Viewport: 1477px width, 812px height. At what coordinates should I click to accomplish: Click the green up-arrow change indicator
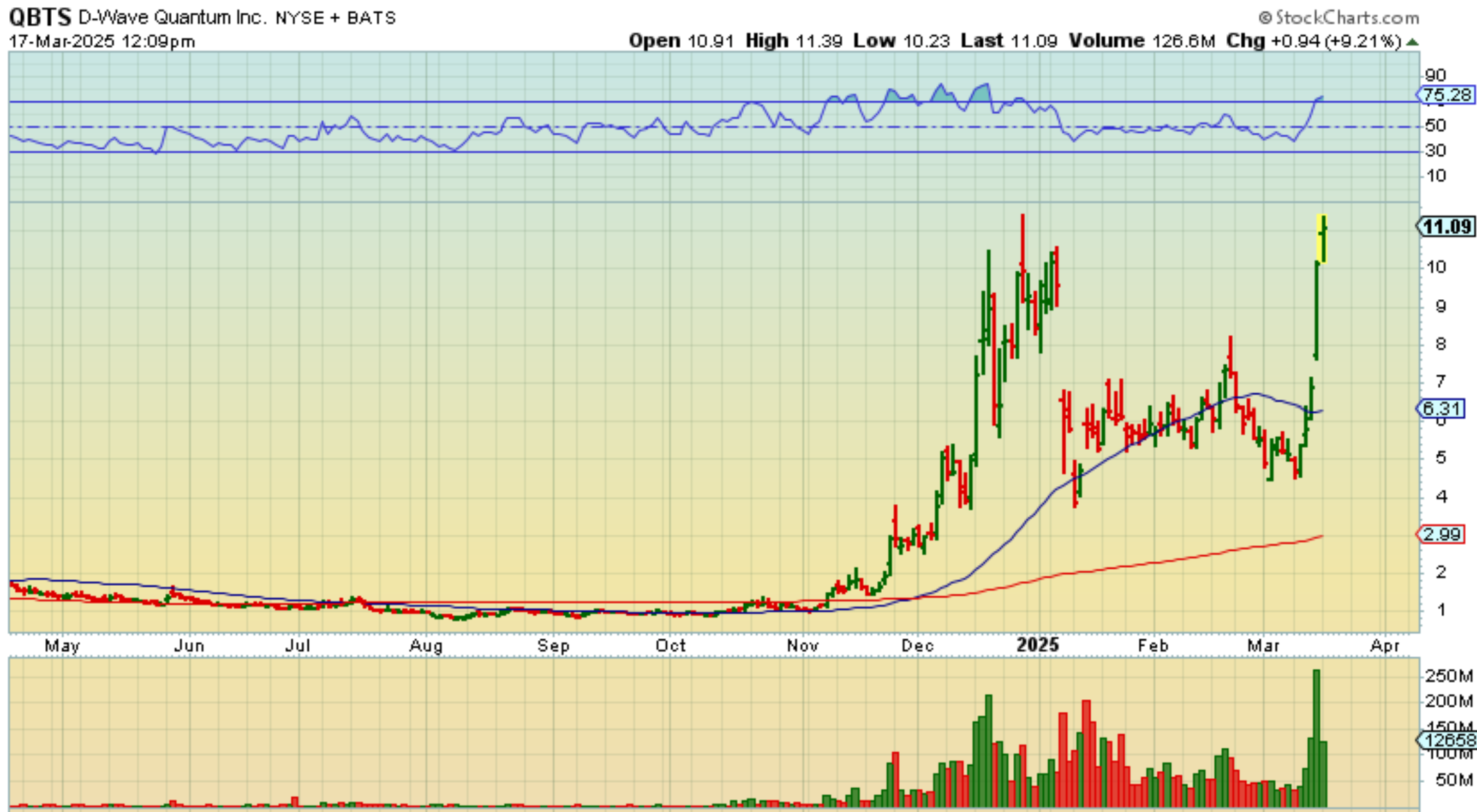point(1413,42)
